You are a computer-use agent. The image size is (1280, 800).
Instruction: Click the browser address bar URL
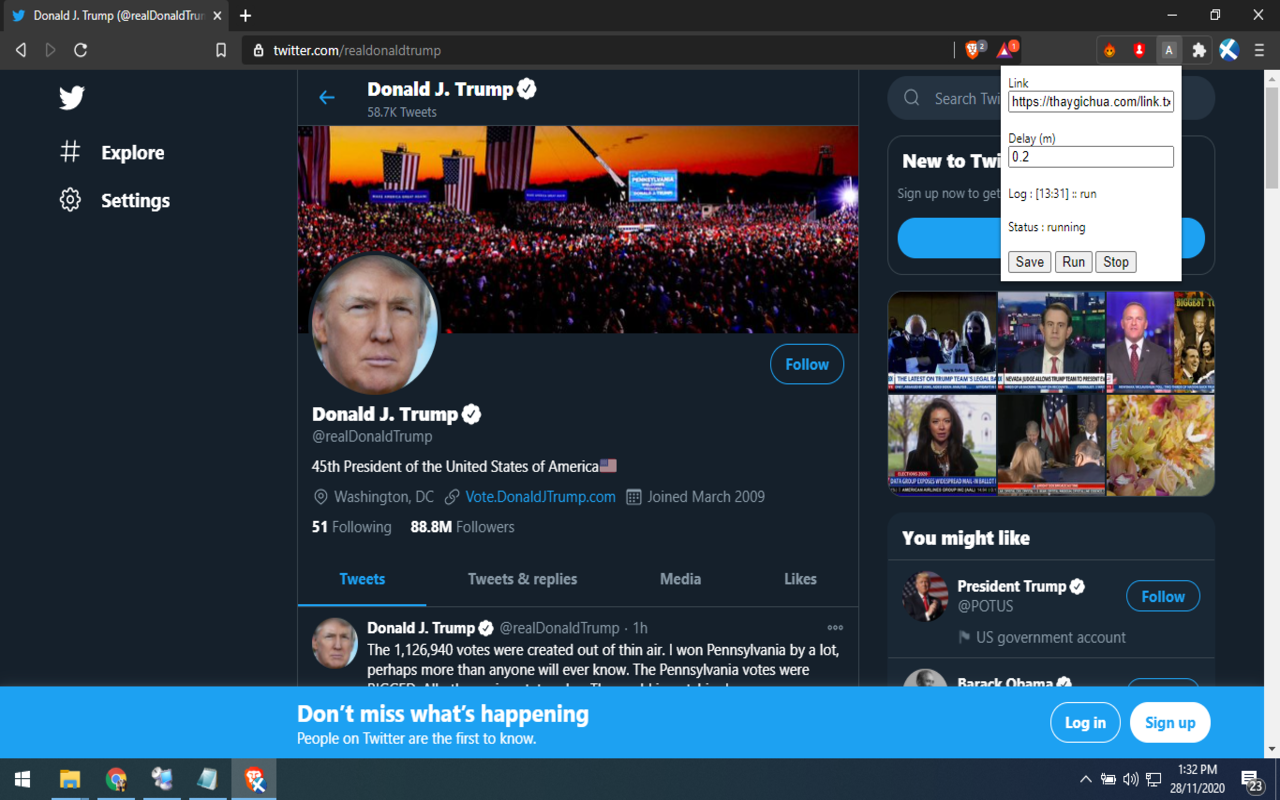click(356, 50)
